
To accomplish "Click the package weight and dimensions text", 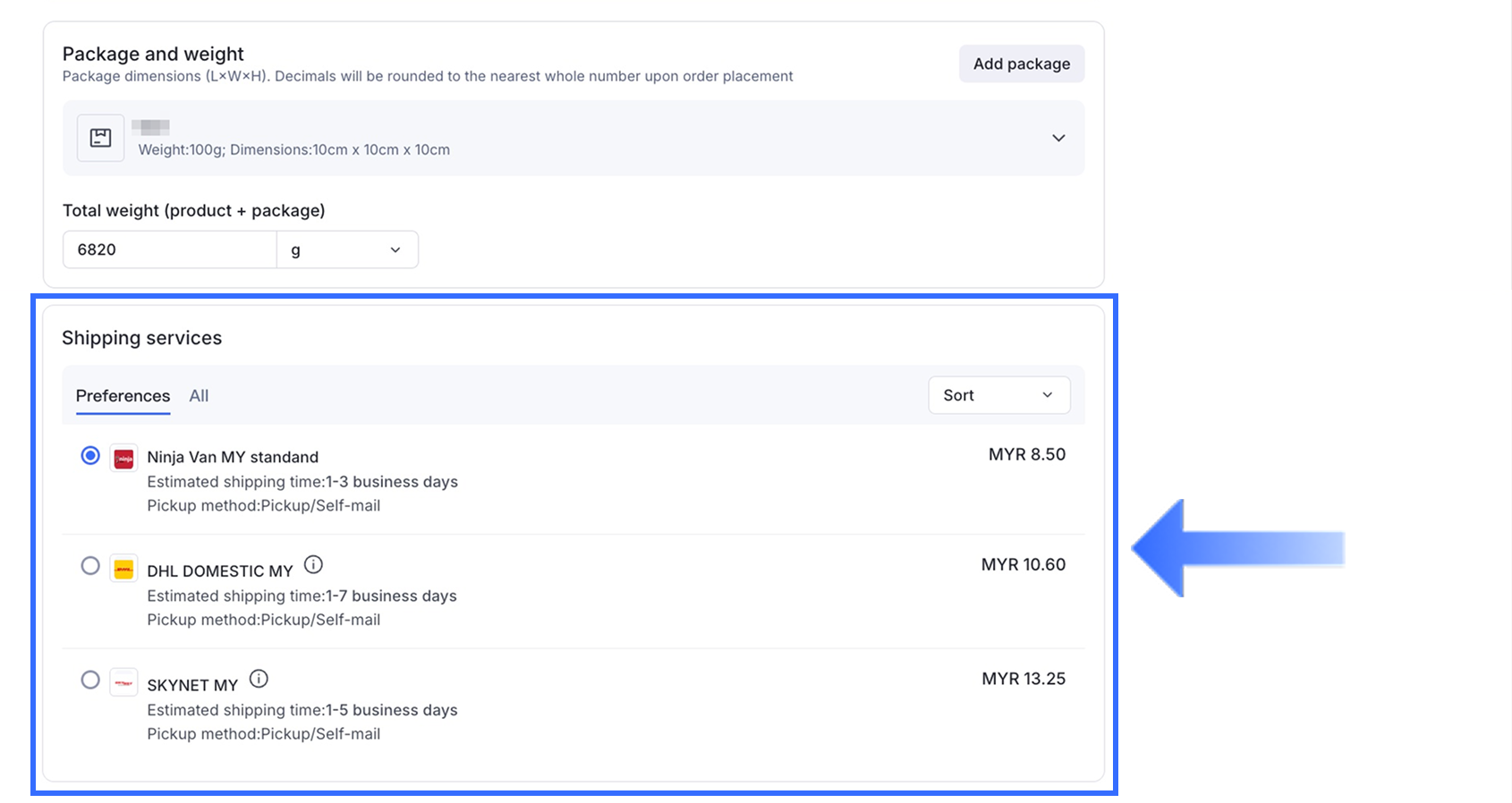I will pyautogui.click(x=293, y=149).
